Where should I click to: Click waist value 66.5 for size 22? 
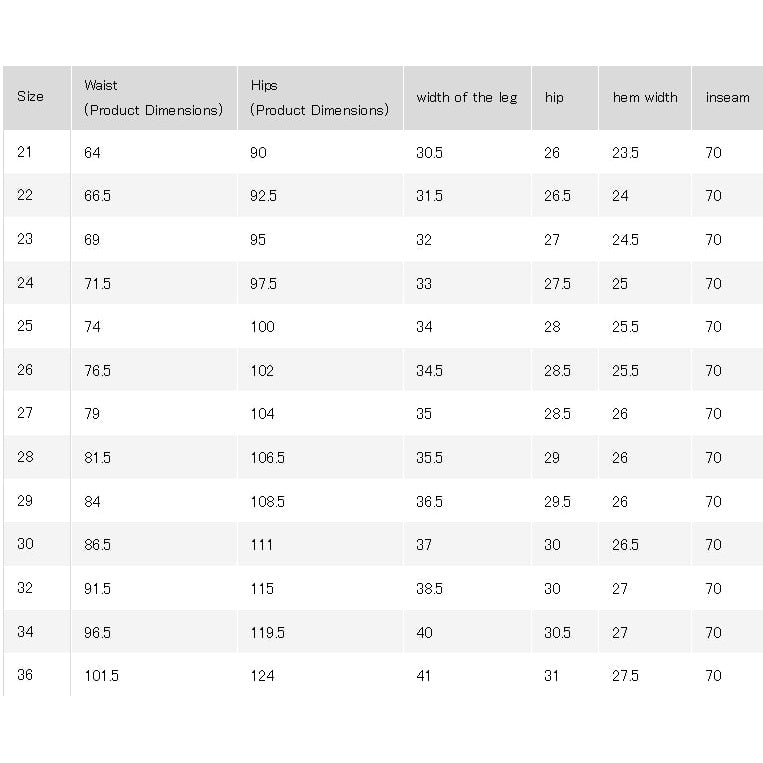point(97,196)
